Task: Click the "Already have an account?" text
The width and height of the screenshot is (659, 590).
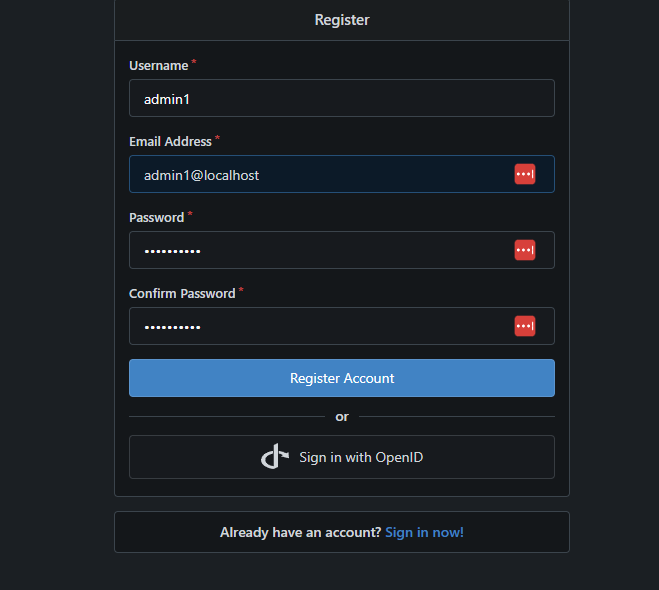Action: pyautogui.click(x=300, y=532)
